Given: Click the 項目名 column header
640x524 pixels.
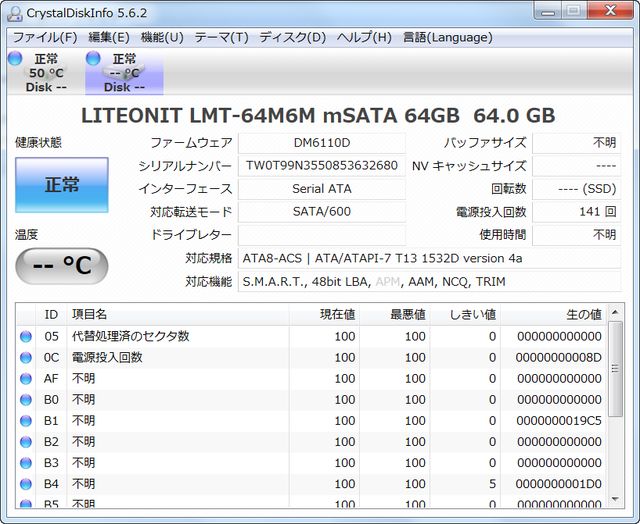Looking at the screenshot, I should [x=178, y=315].
